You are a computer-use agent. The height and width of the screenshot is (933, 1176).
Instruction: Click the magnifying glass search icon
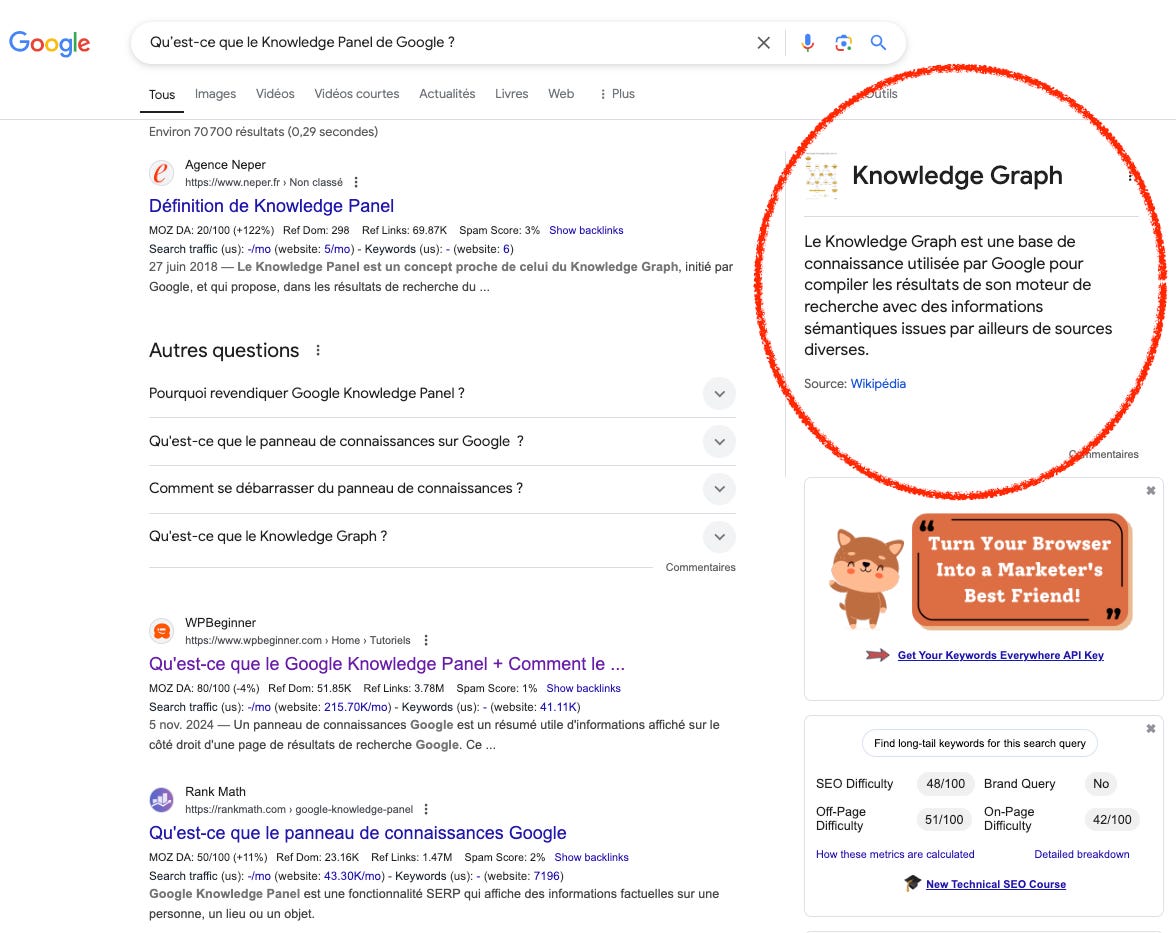[x=878, y=43]
